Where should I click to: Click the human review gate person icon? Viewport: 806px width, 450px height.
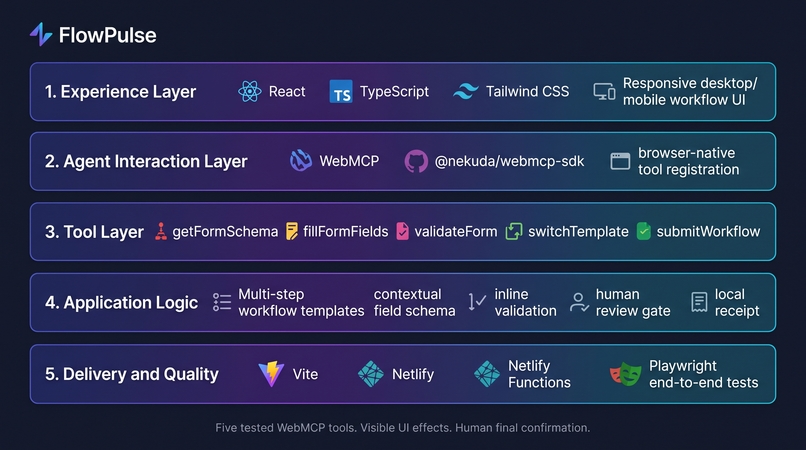tap(579, 302)
